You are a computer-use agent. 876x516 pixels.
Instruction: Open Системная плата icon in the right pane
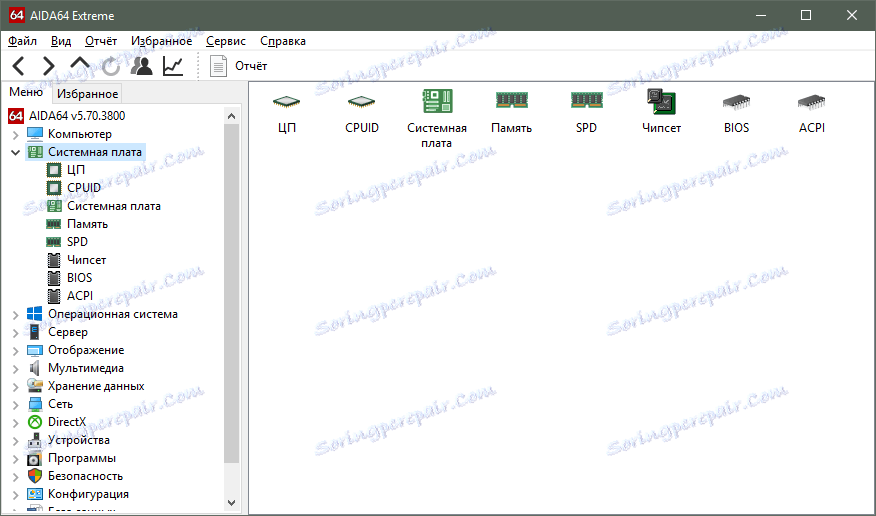coord(437,119)
